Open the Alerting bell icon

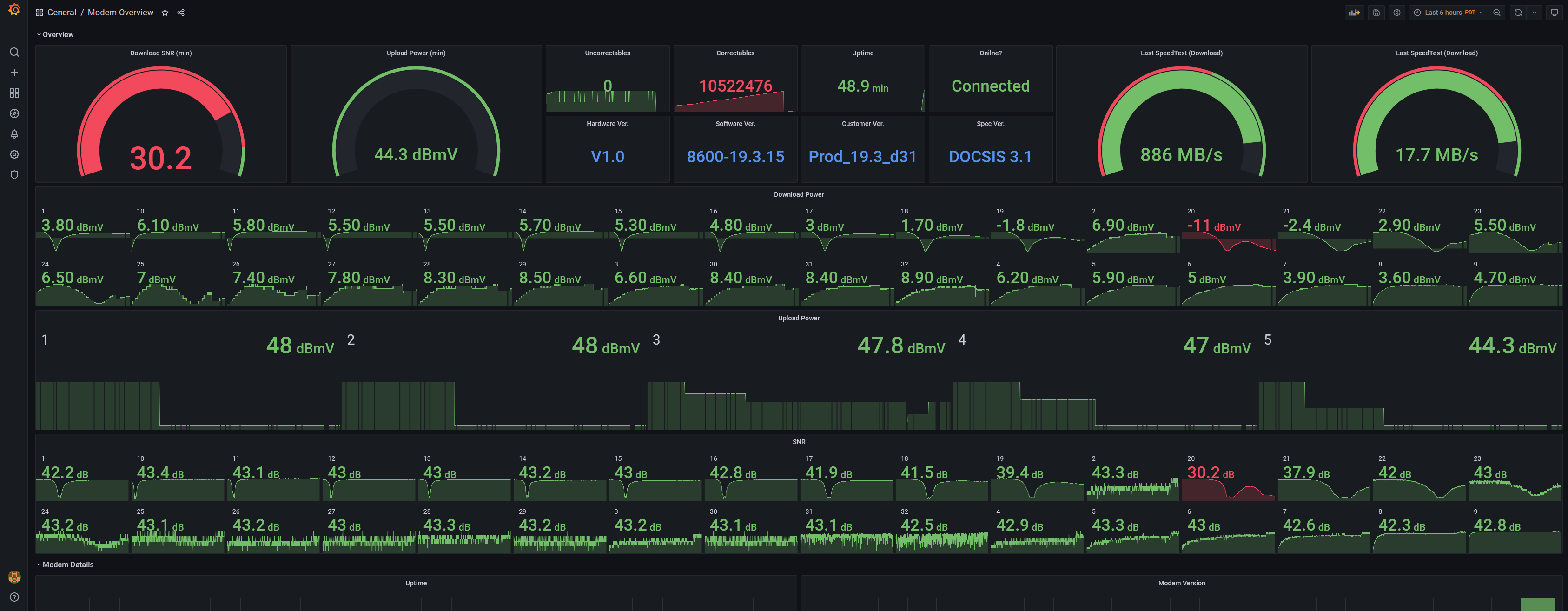[14, 134]
